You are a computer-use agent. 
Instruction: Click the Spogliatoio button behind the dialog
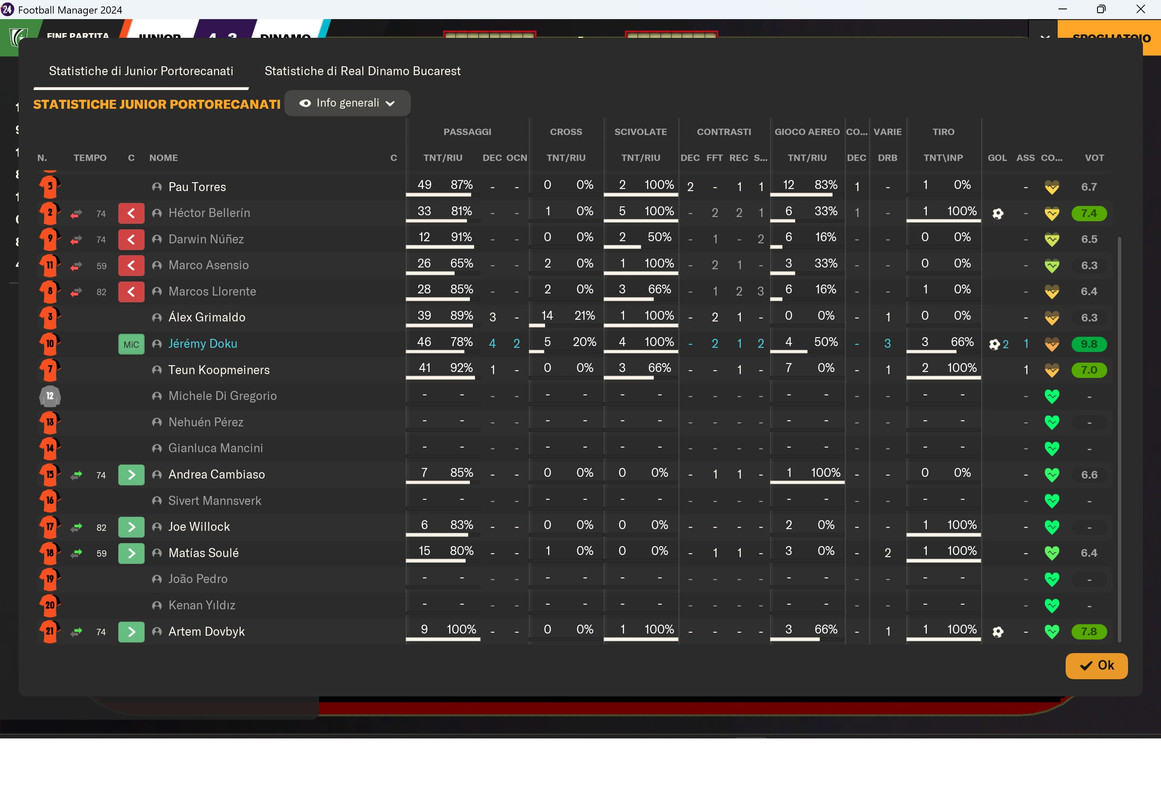click(1111, 37)
